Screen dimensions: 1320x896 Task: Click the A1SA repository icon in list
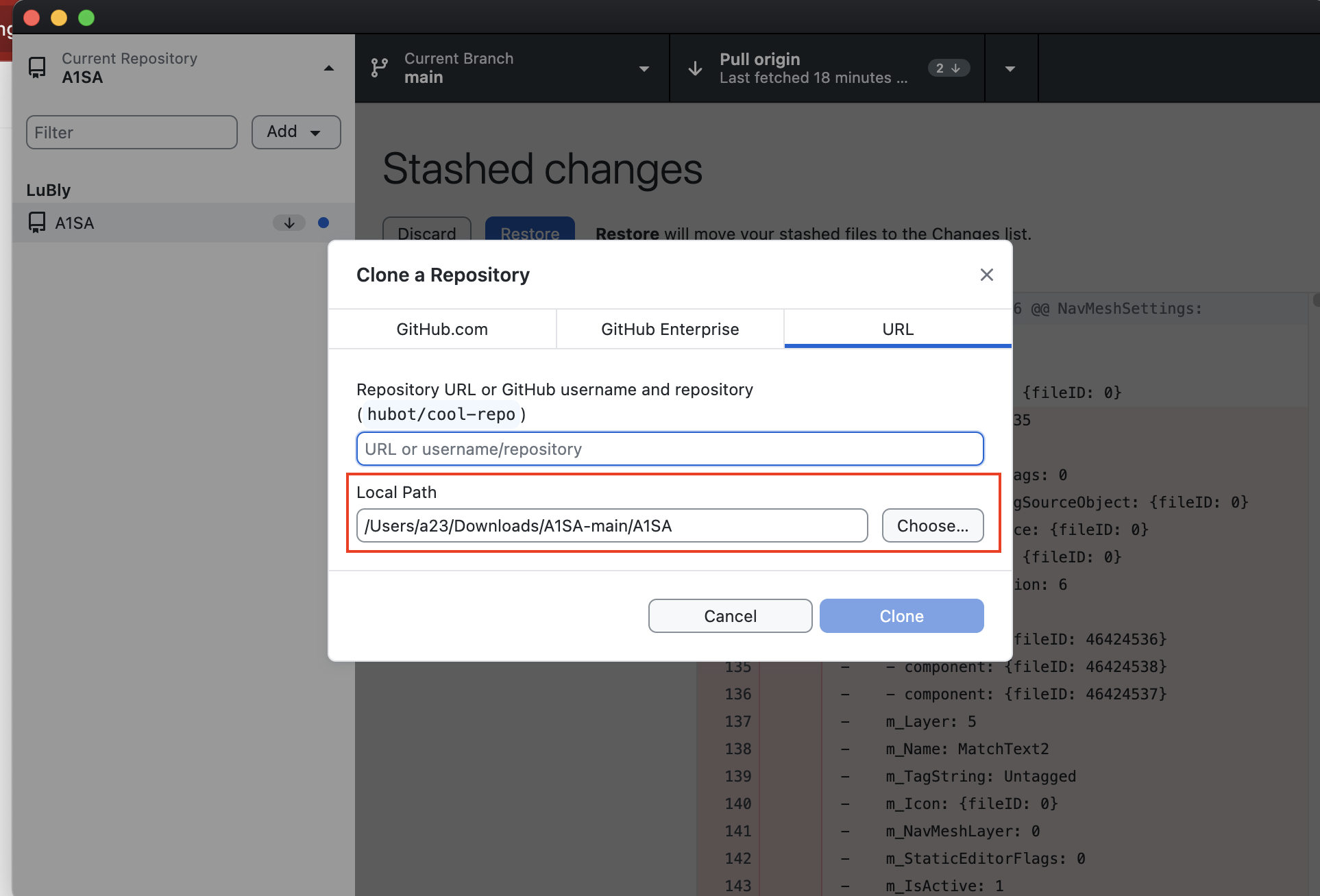(37, 223)
